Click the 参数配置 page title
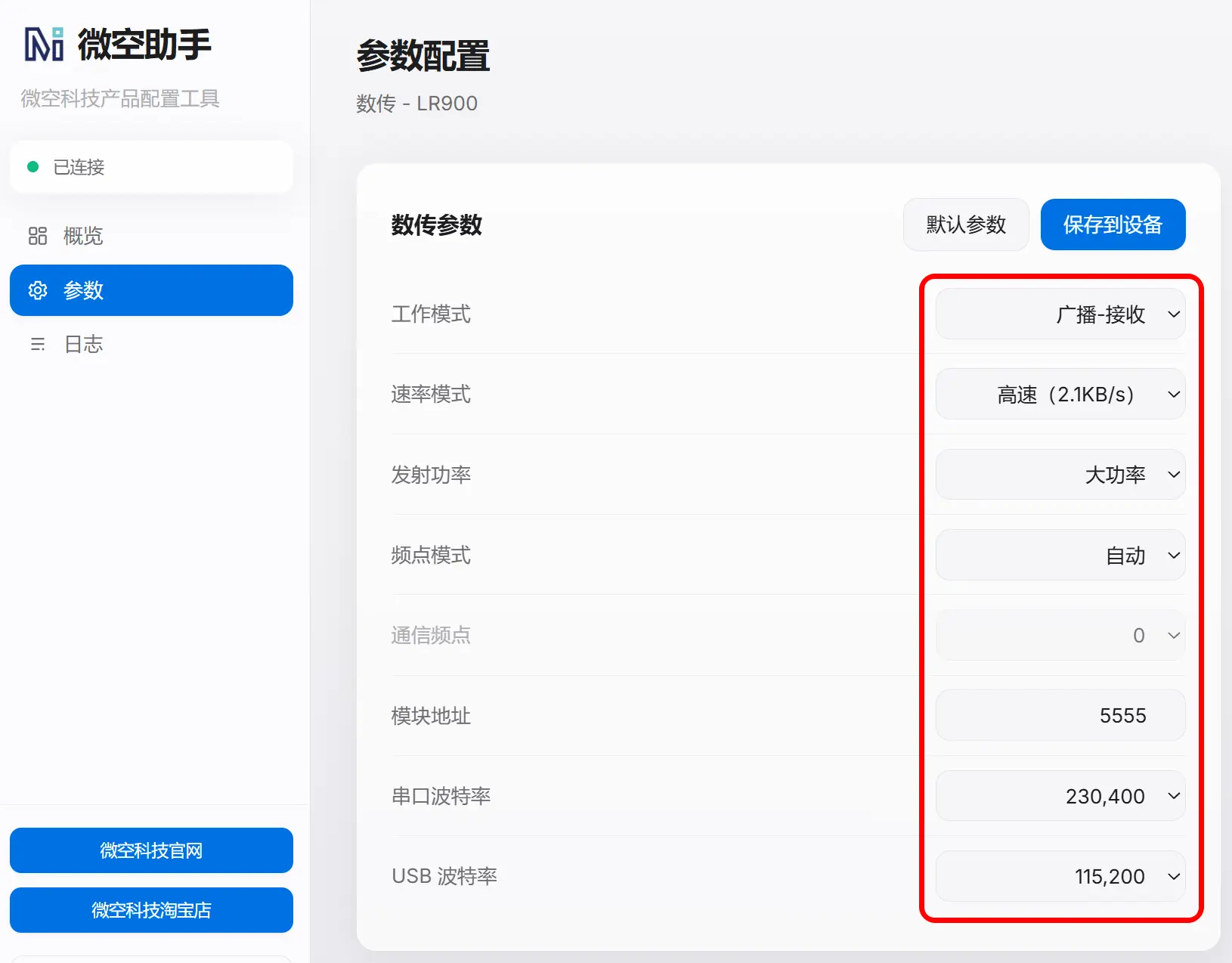The image size is (1232, 963). click(x=423, y=56)
